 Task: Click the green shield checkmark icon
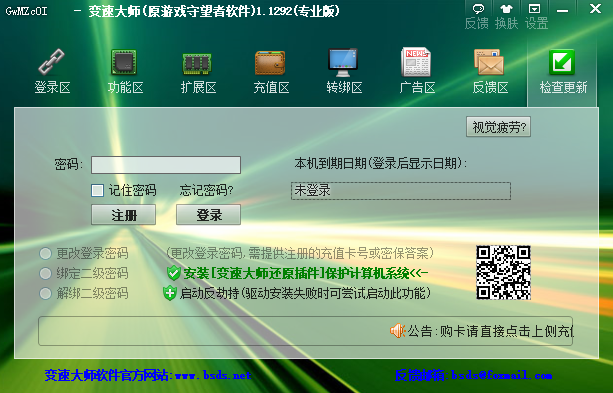pyautogui.click(x=173, y=273)
